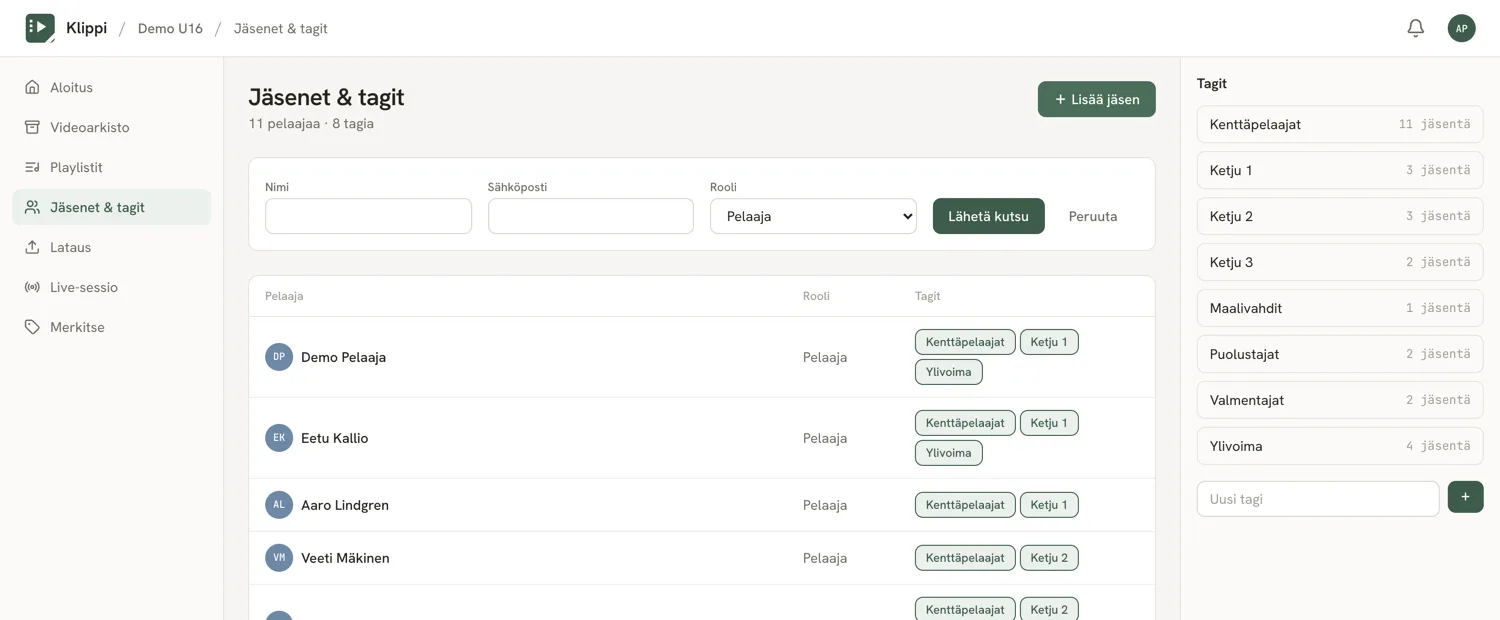Cancel the invite with Peruuta

[1093, 216]
